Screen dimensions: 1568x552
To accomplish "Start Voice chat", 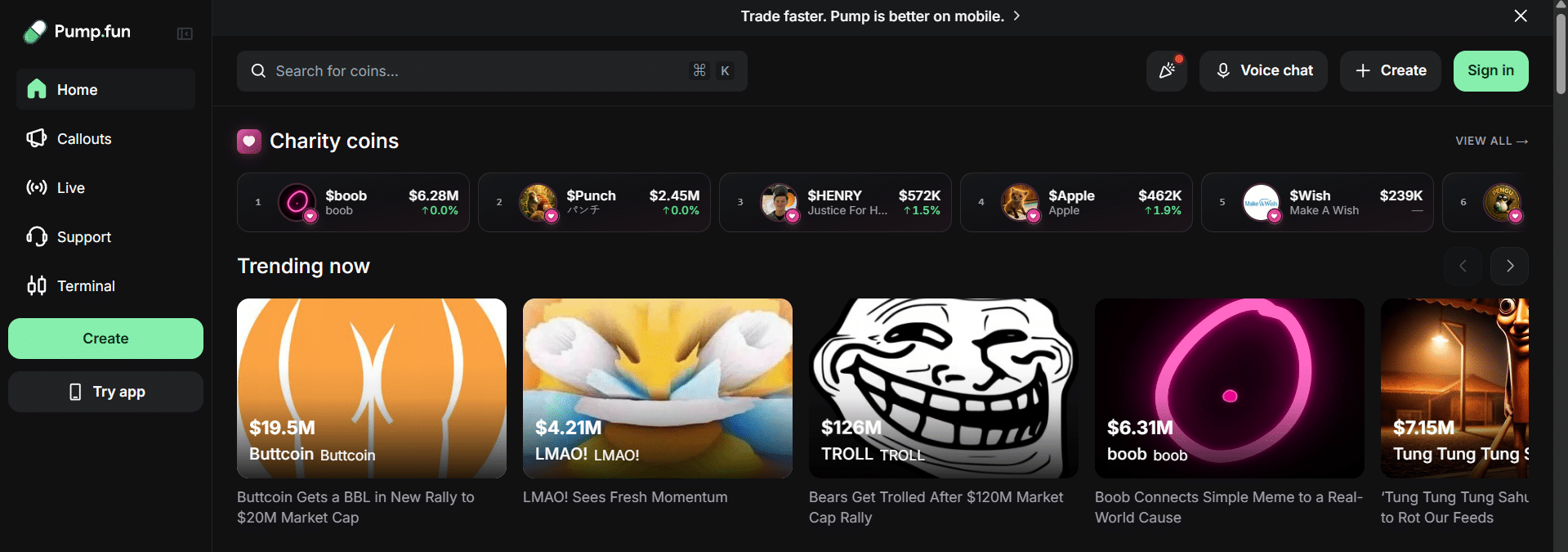I will tap(1263, 71).
